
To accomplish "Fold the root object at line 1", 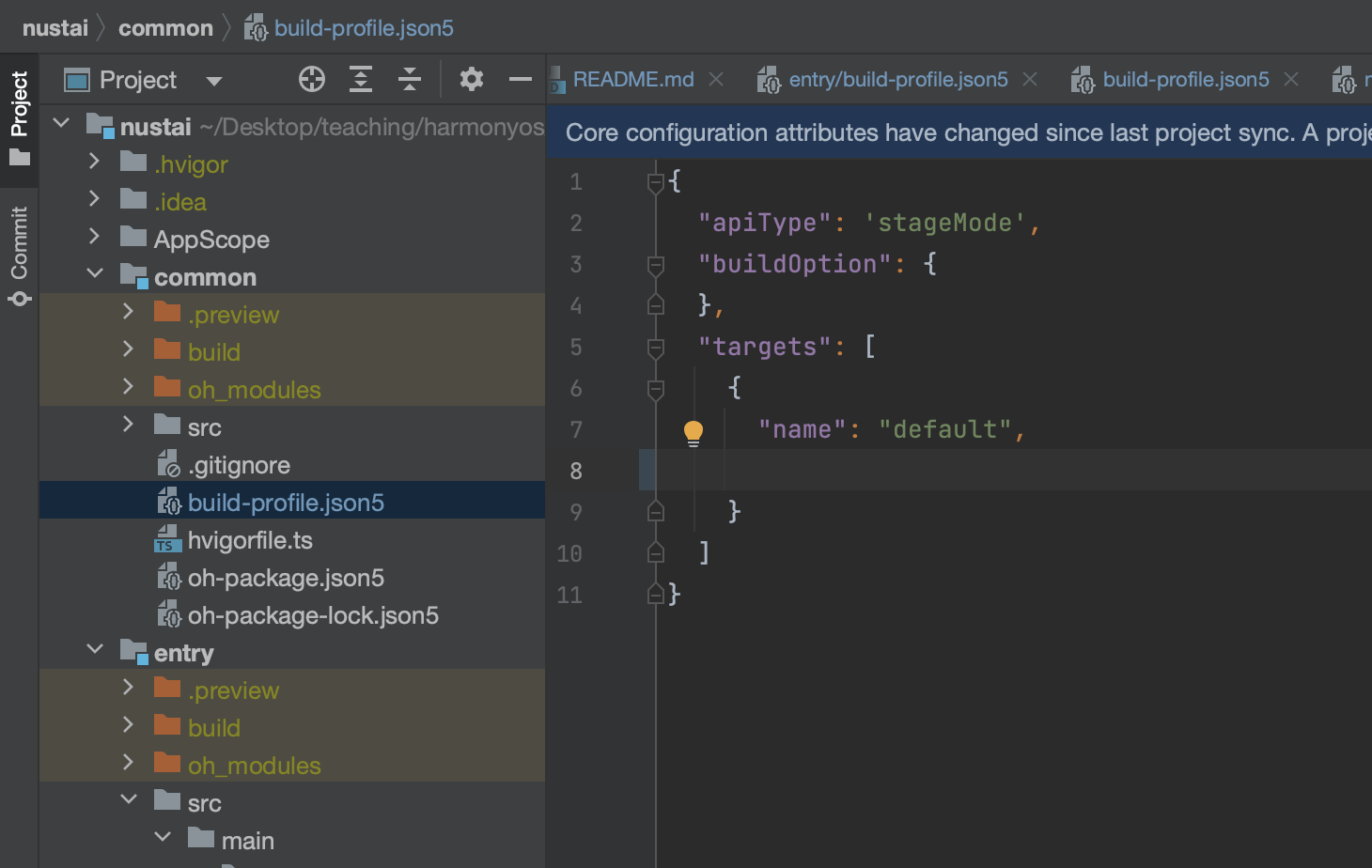I will [x=656, y=182].
